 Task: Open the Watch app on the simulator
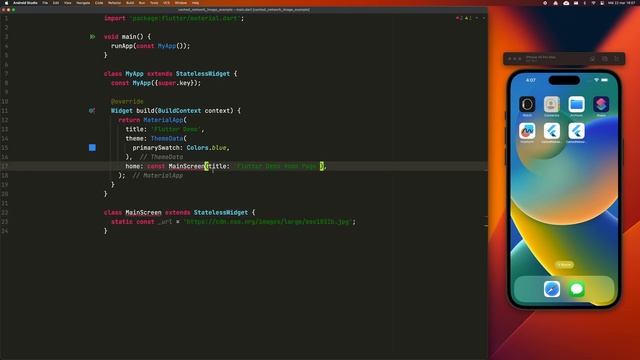click(x=527, y=104)
